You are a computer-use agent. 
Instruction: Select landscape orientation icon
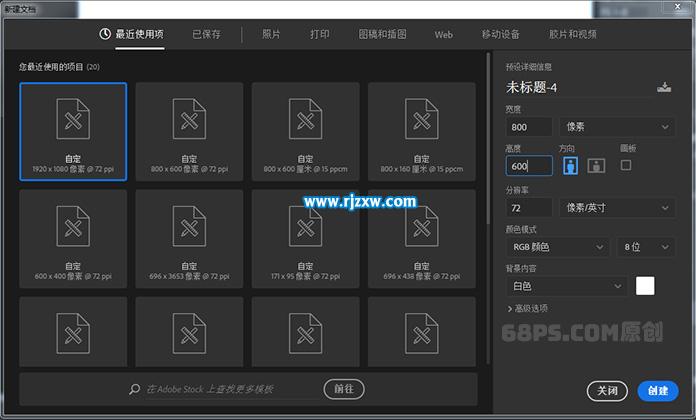coord(597,166)
